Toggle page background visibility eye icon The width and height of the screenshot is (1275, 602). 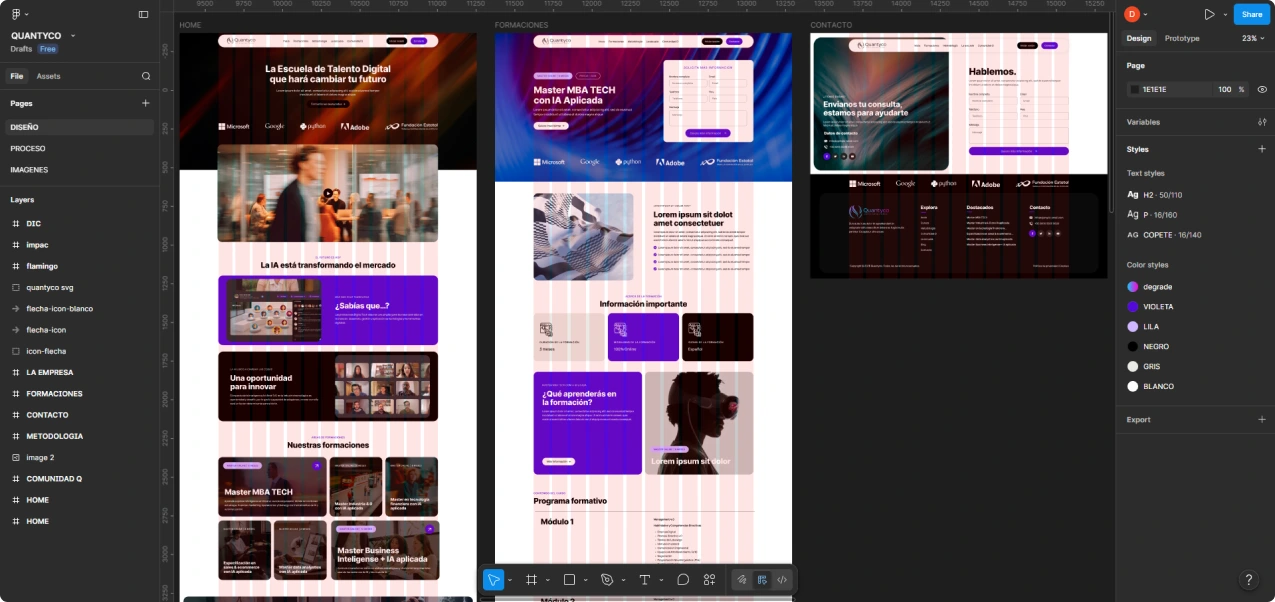[1262, 89]
